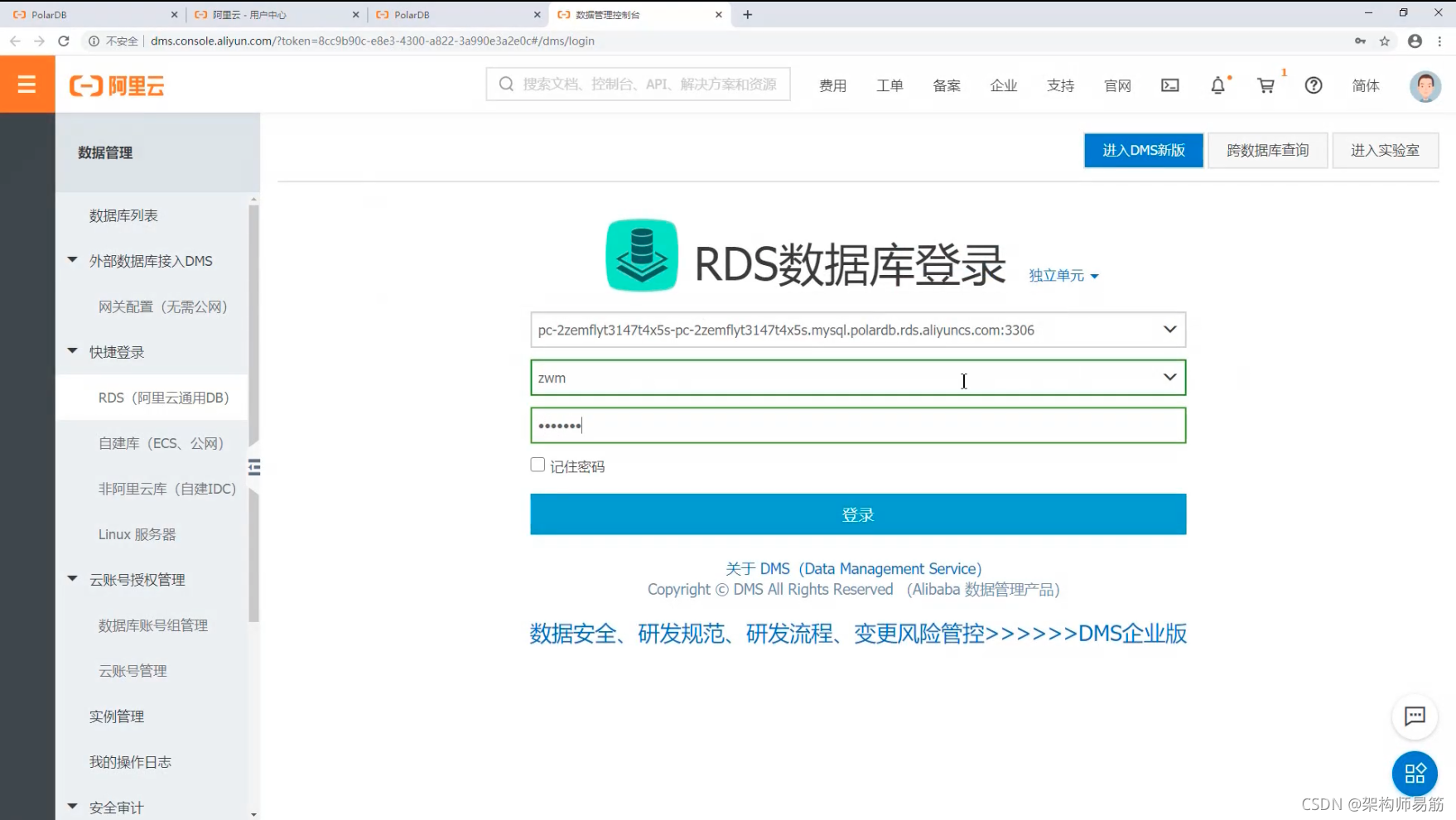Click 进入DMS新版 button
Image resolution: width=1456 pixels, height=820 pixels.
click(1143, 150)
